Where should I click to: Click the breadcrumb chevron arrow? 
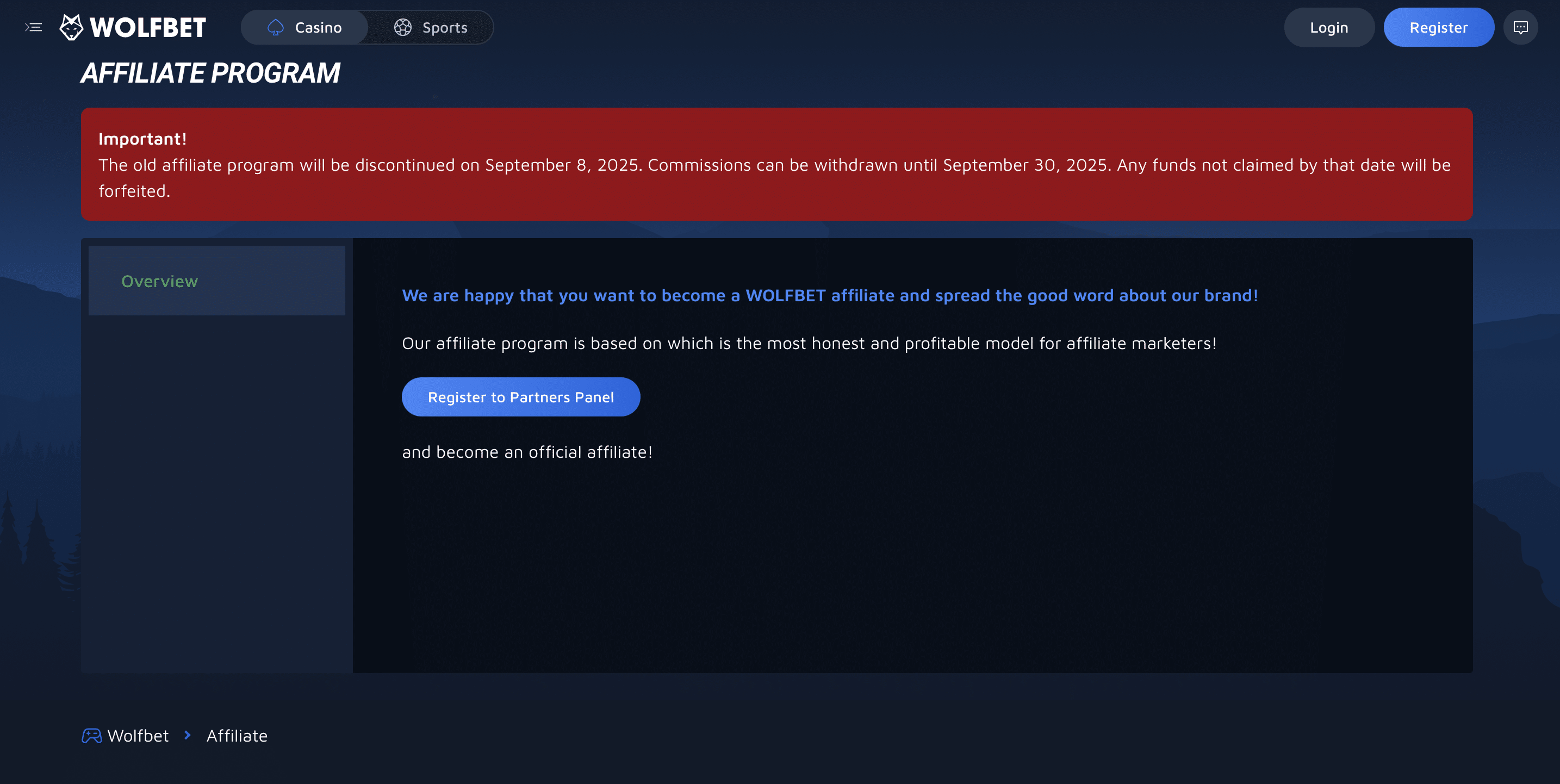pyautogui.click(x=188, y=735)
